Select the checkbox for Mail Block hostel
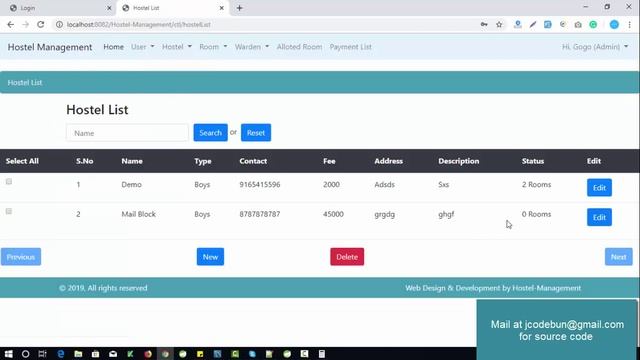The height and width of the screenshot is (360, 640). pos(9,211)
